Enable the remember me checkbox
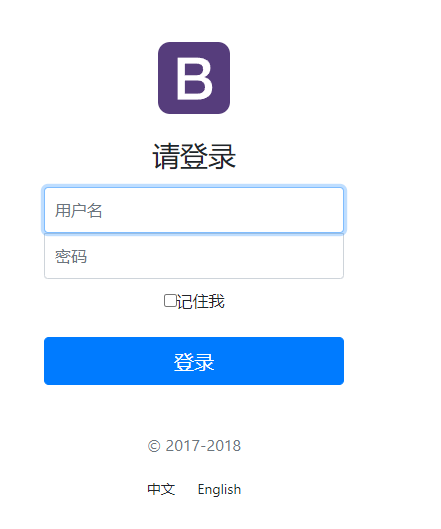This screenshot has width=441, height=529. (170, 301)
